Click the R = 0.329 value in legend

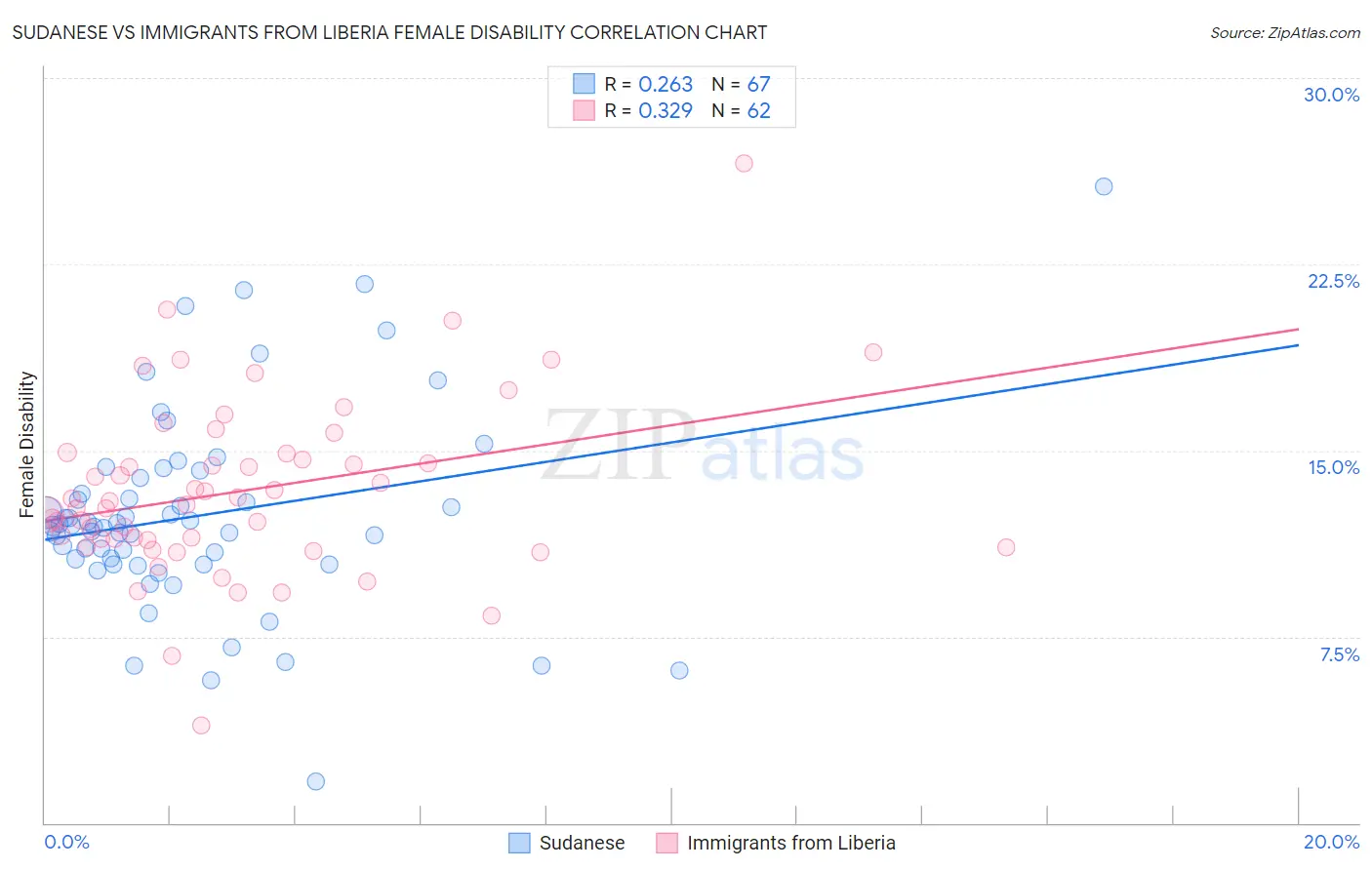[648, 110]
